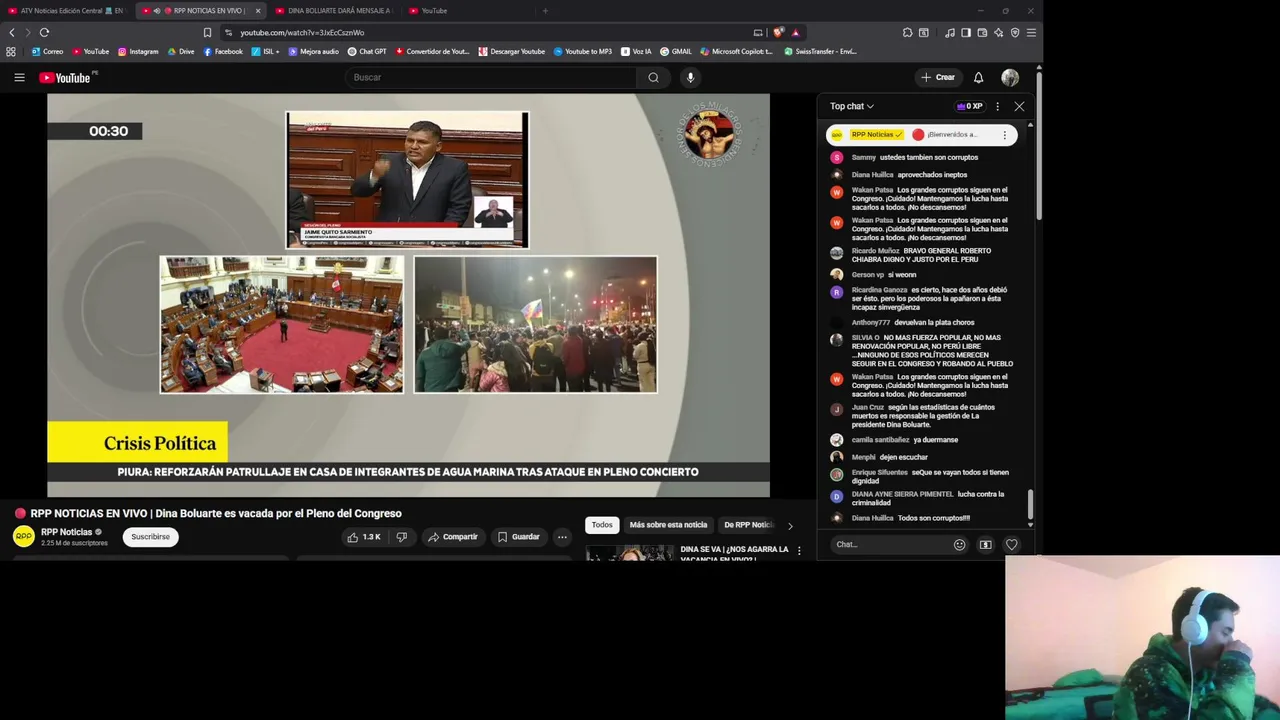Open the browser main menu

point(1031,32)
